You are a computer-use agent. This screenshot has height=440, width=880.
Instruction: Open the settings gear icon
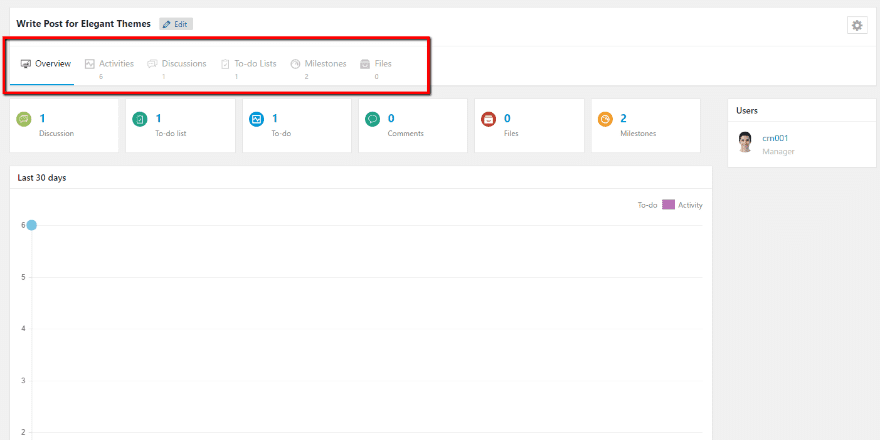[856, 25]
